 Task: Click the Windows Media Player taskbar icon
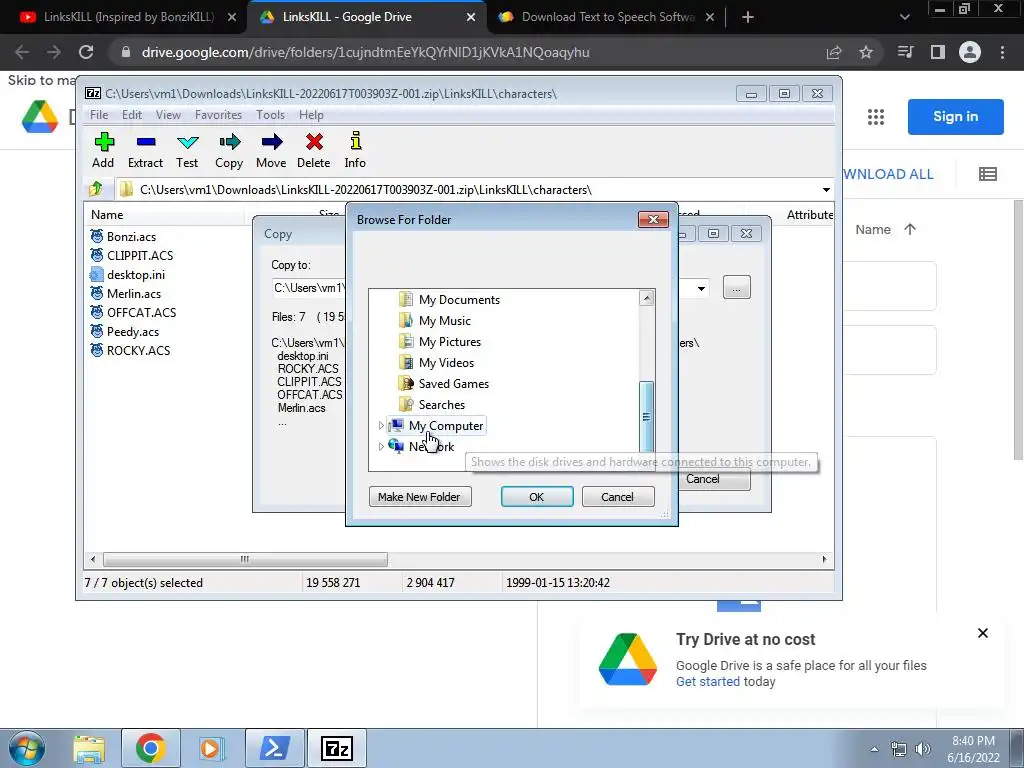pos(210,748)
